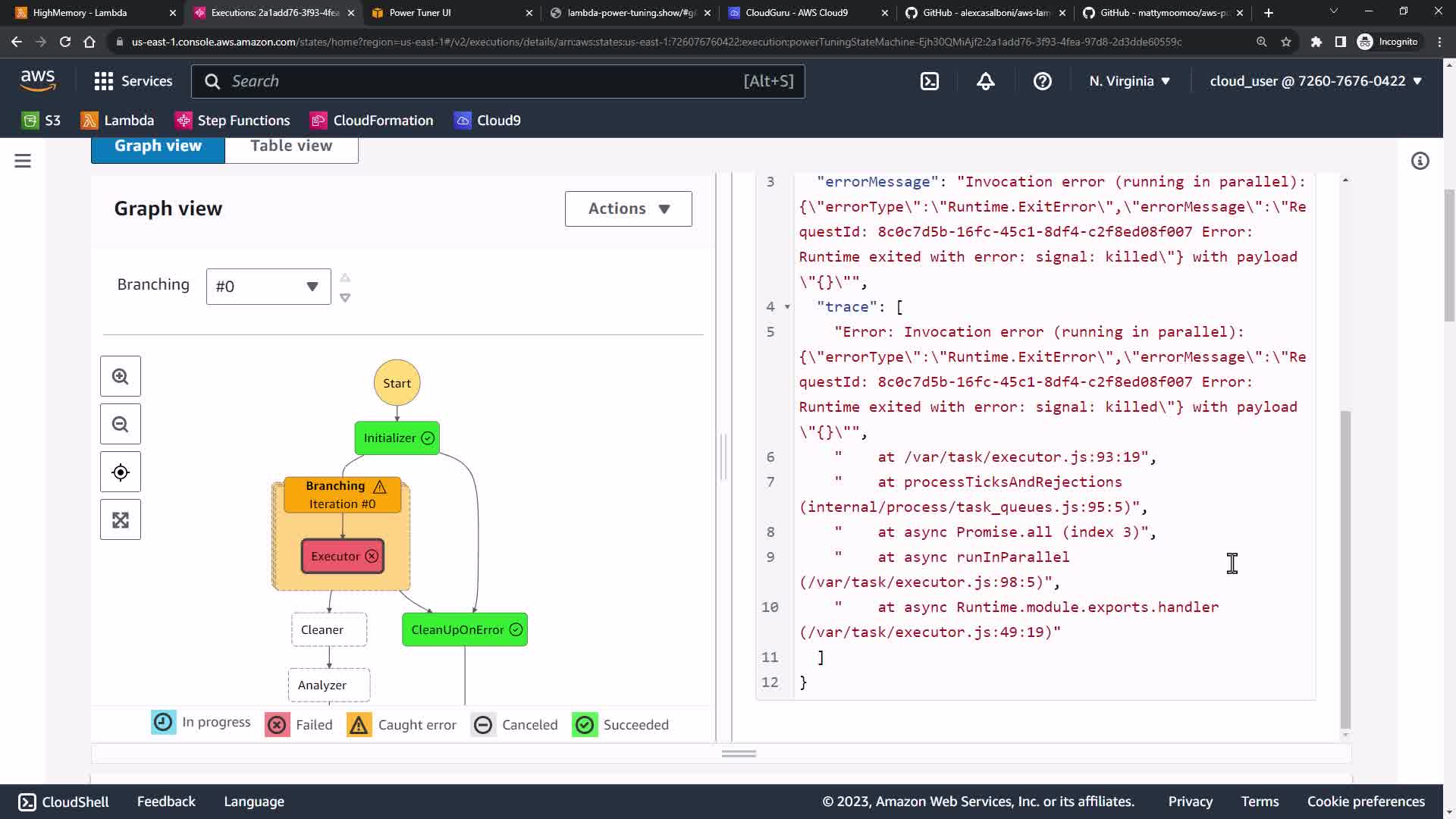Collapse the trace array fold arrow
The height and width of the screenshot is (819, 1456).
[787, 307]
